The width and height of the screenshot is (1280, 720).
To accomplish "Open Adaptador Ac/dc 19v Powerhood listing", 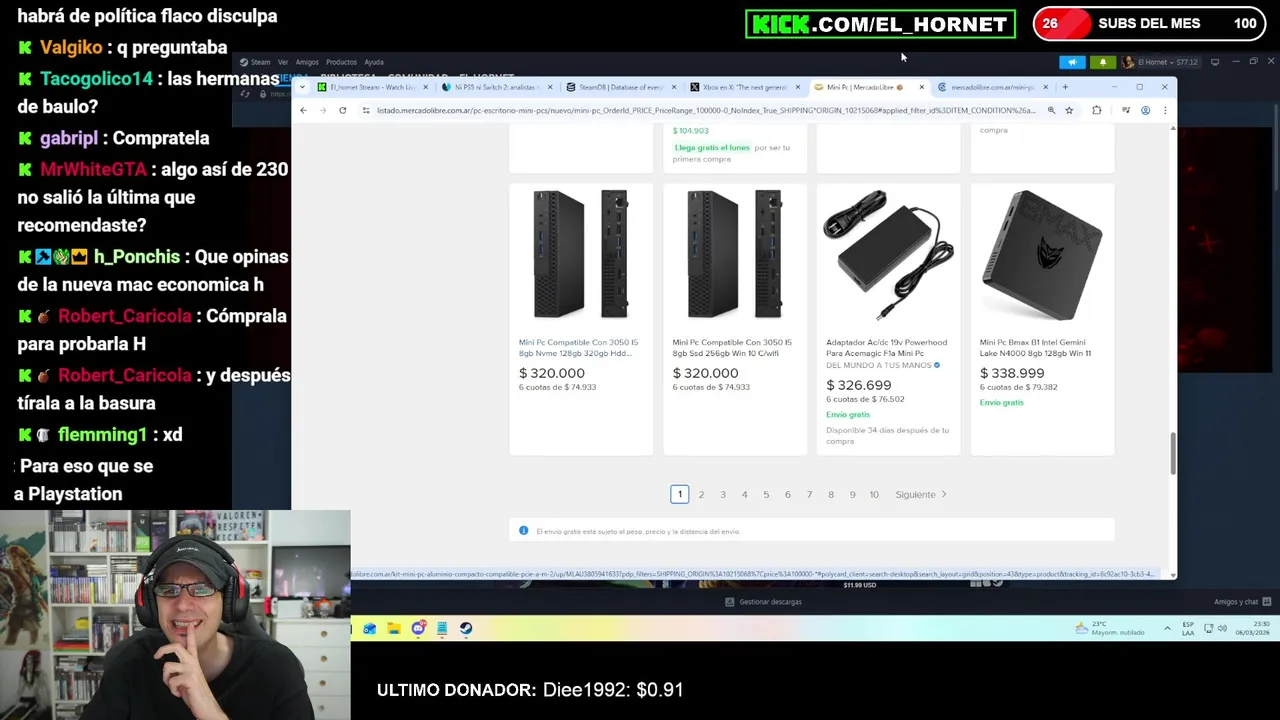I will point(886,347).
